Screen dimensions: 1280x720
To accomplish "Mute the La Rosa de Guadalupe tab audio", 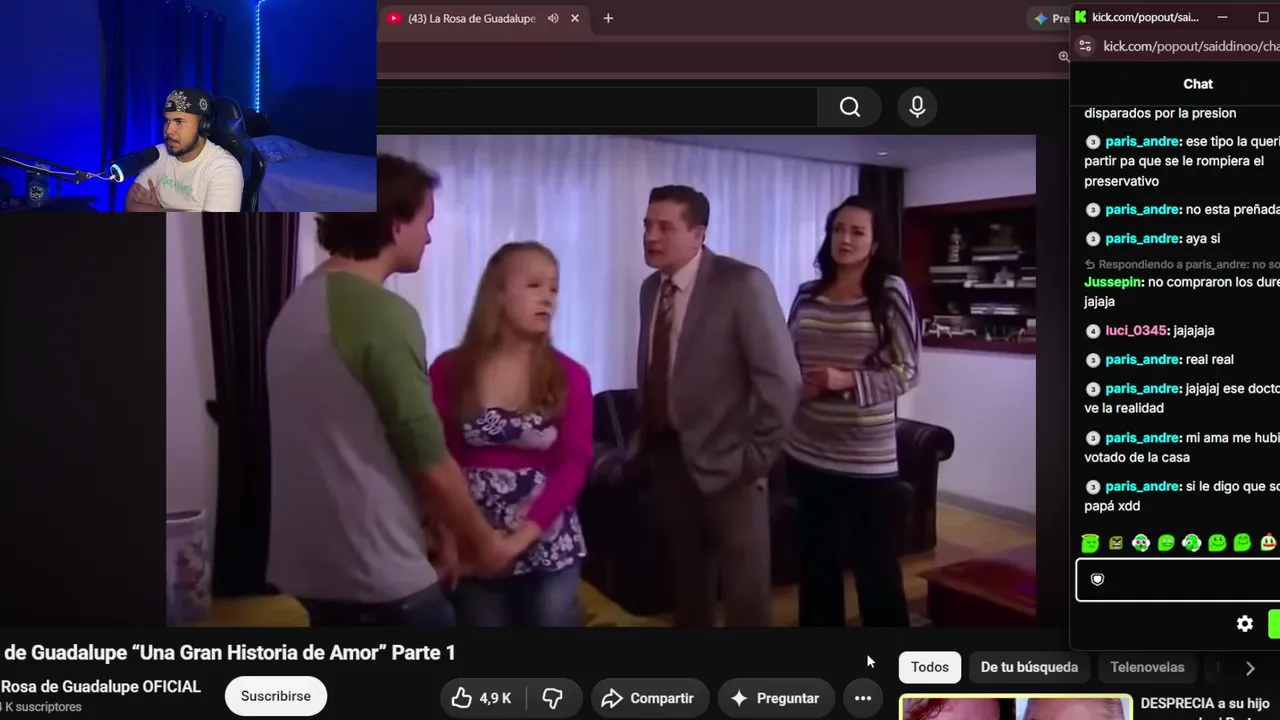I will click(x=553, y=18).
